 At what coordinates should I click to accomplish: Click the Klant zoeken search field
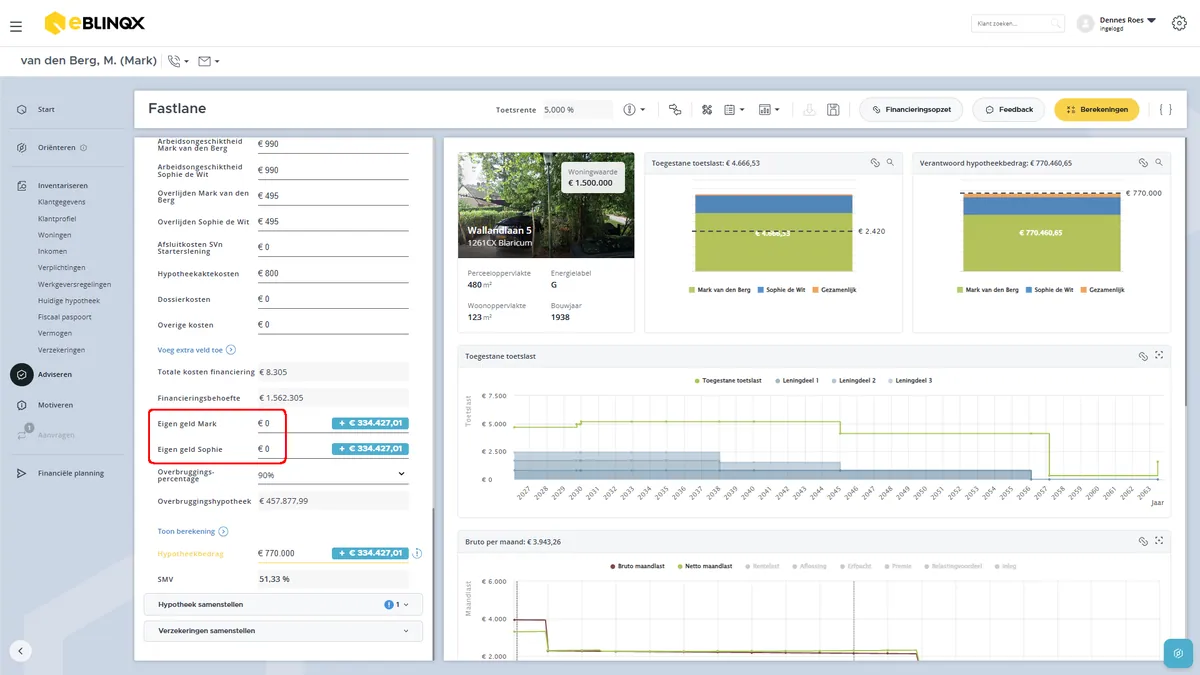[1018, 23]
